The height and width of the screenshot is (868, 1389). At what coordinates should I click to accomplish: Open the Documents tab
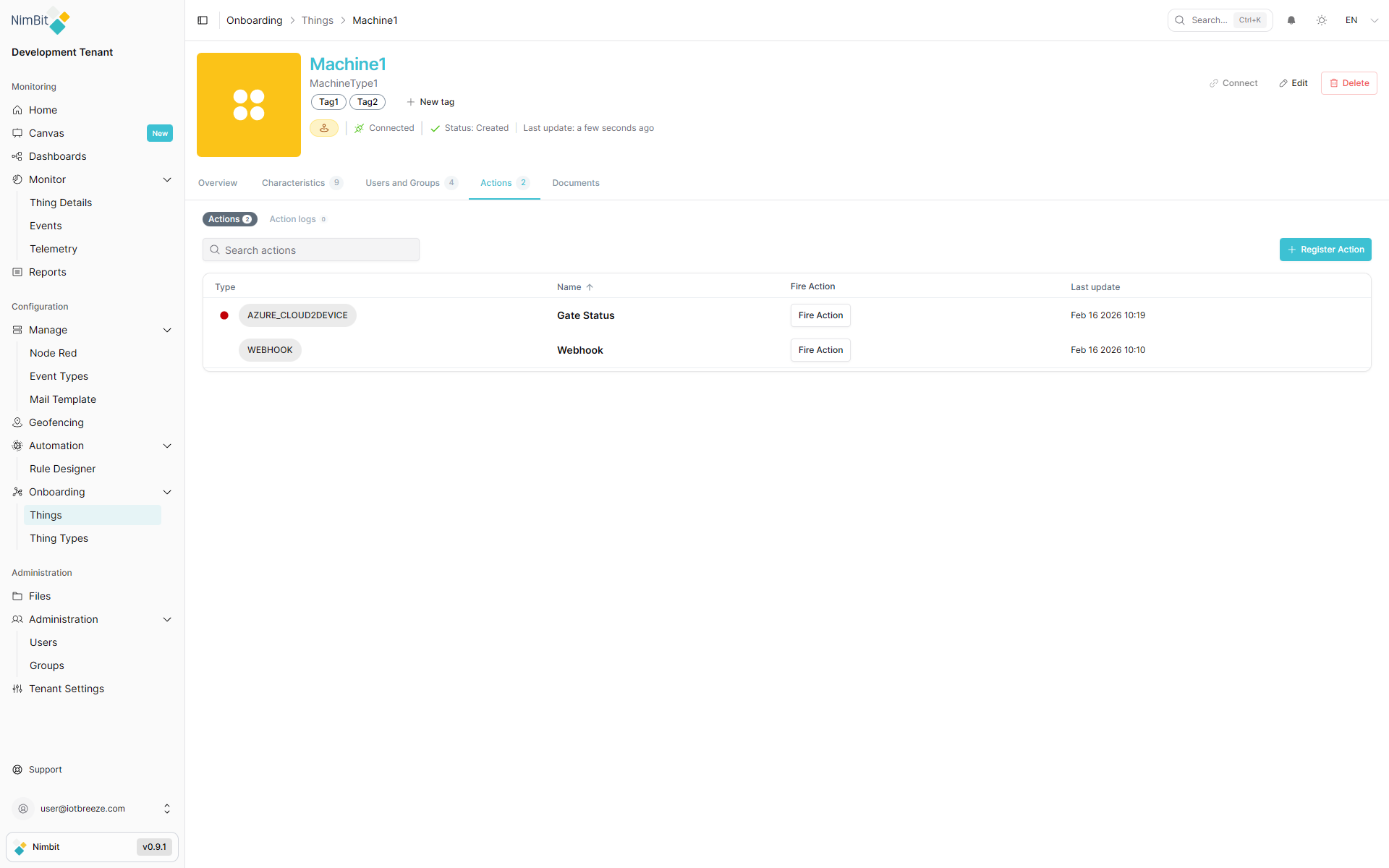[575, 182]
